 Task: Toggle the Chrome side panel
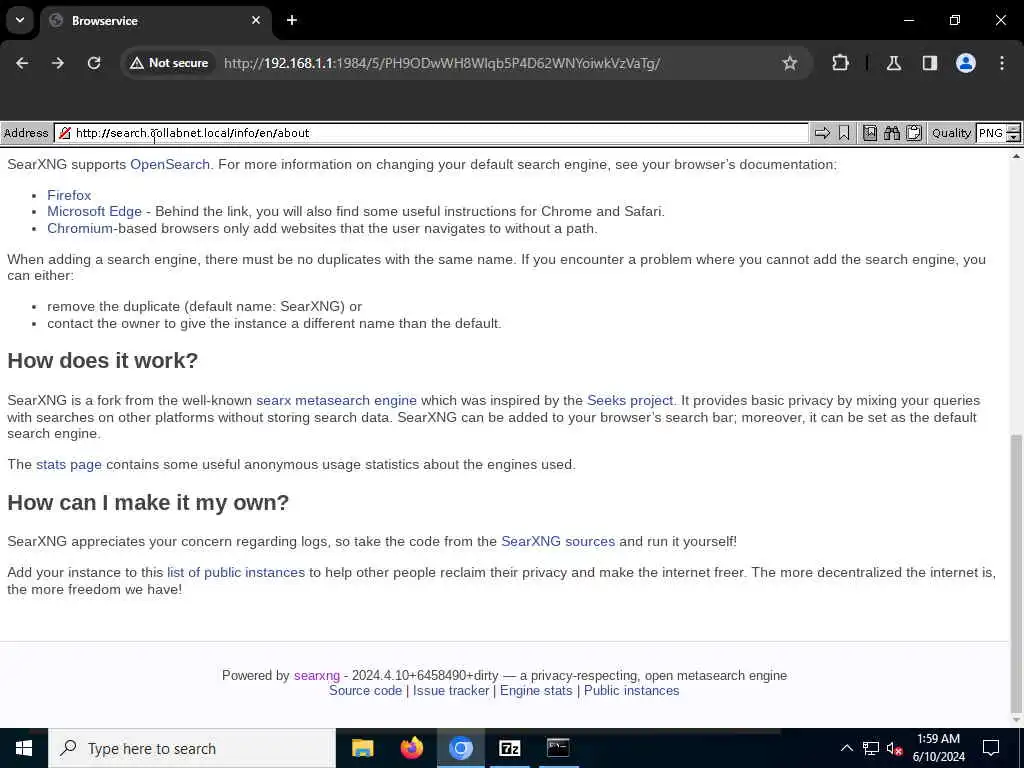coord(930,63)
